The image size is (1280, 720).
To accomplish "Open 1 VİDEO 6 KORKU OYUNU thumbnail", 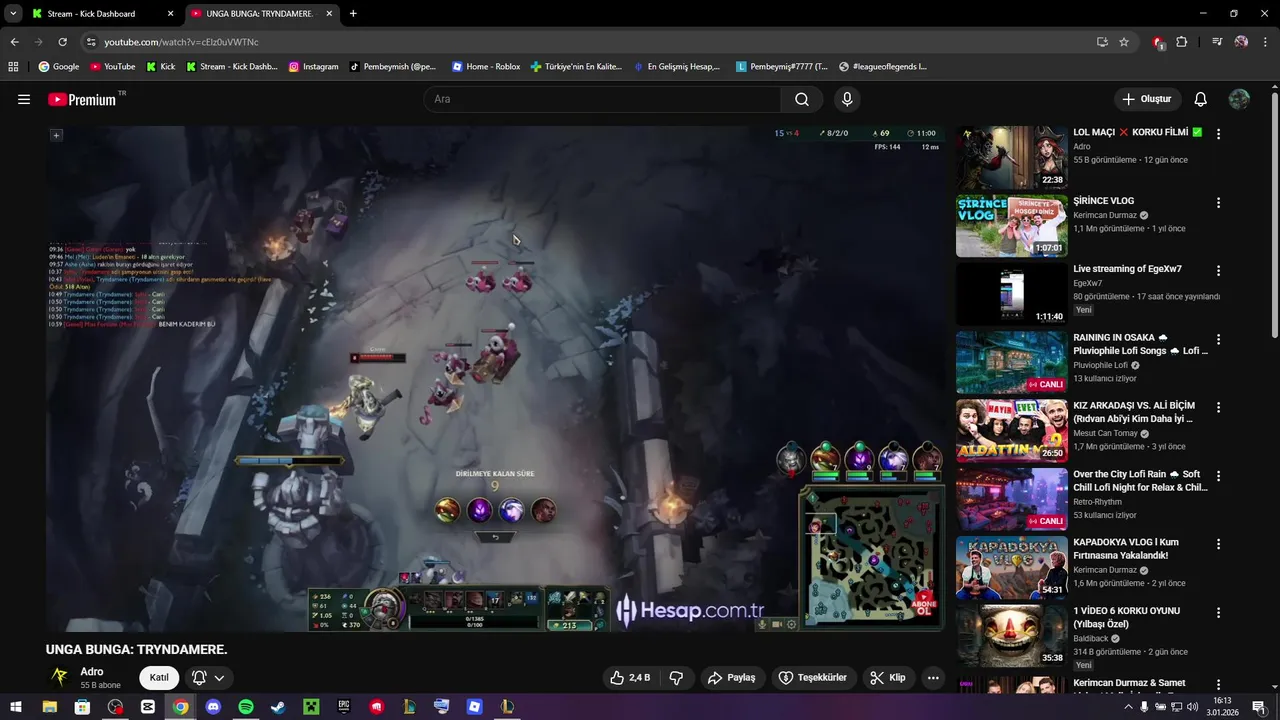I will (1011, 636).
